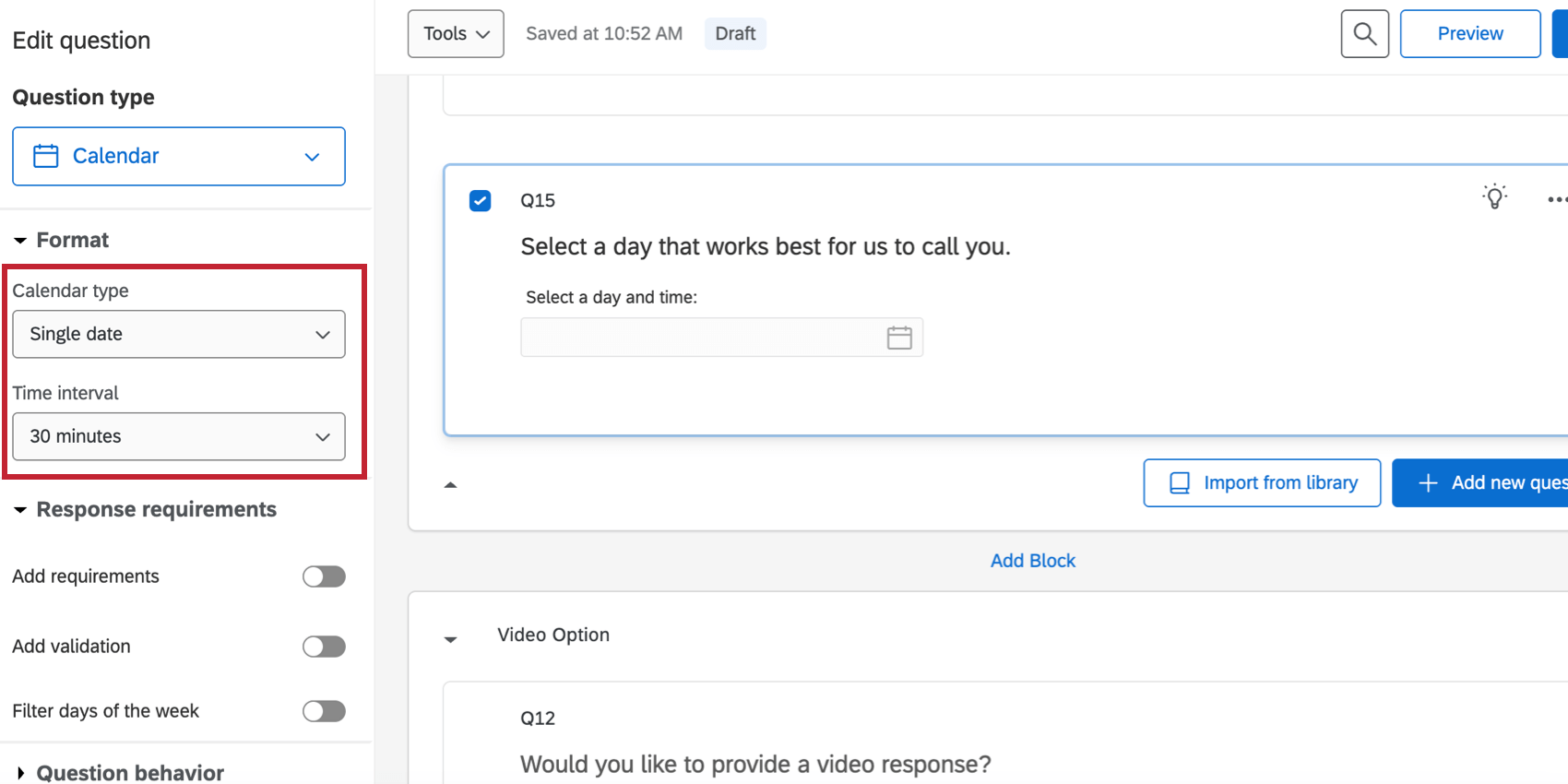Image resolution: width=1568 pixels, height=784 pixels.
Task: Collapse the Q15 question using the up arrow
Action: pyautogui.click(x=450, y=483)
